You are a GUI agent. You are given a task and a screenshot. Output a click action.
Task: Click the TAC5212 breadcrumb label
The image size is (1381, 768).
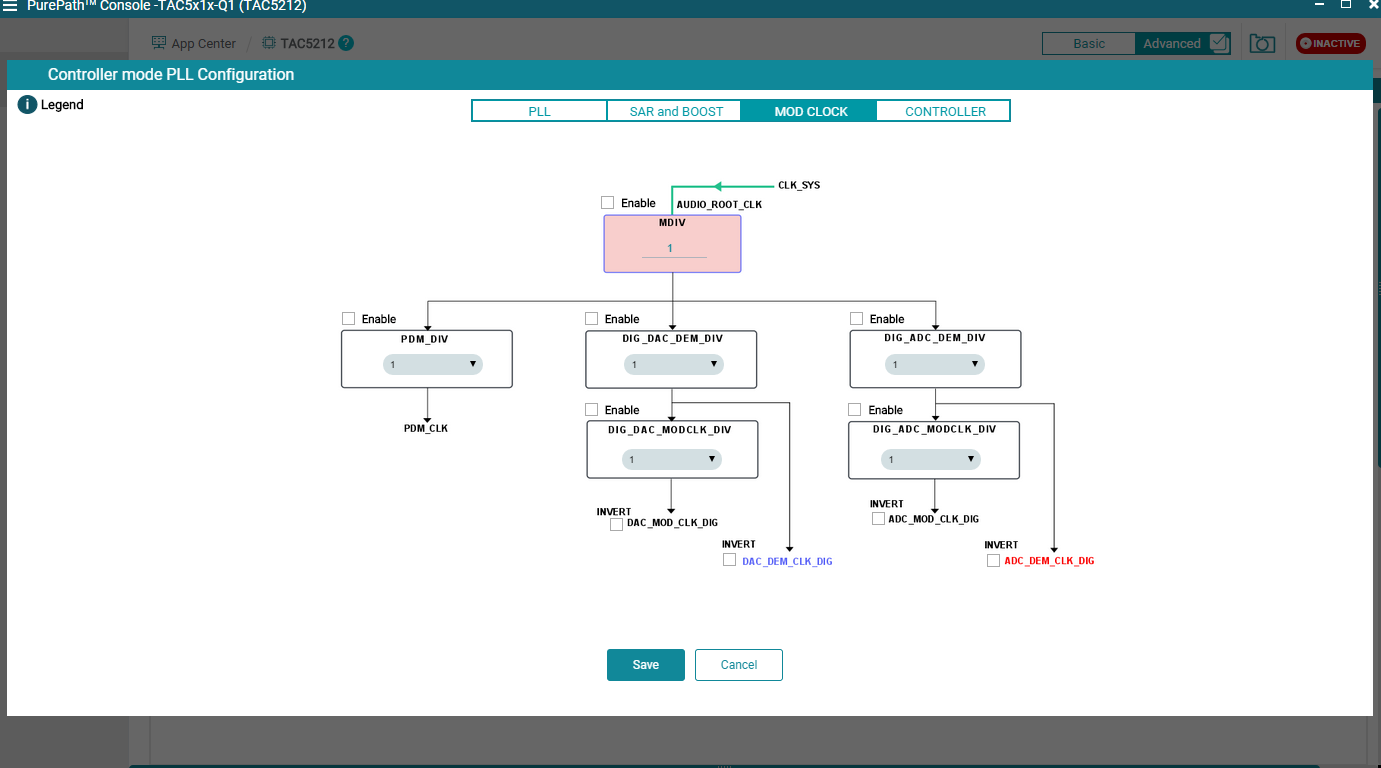click(307, 43)
